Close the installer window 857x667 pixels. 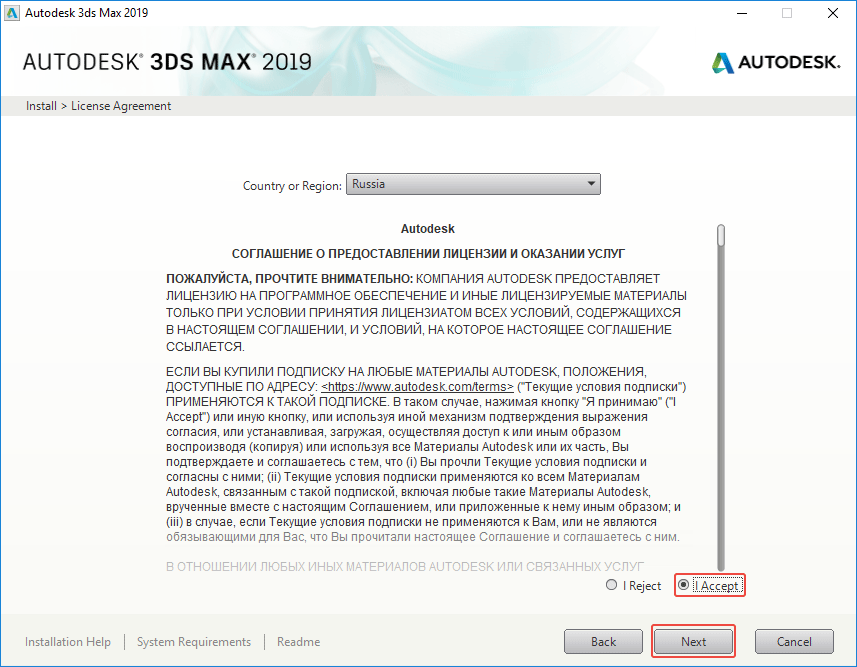(x=832, y=13)
